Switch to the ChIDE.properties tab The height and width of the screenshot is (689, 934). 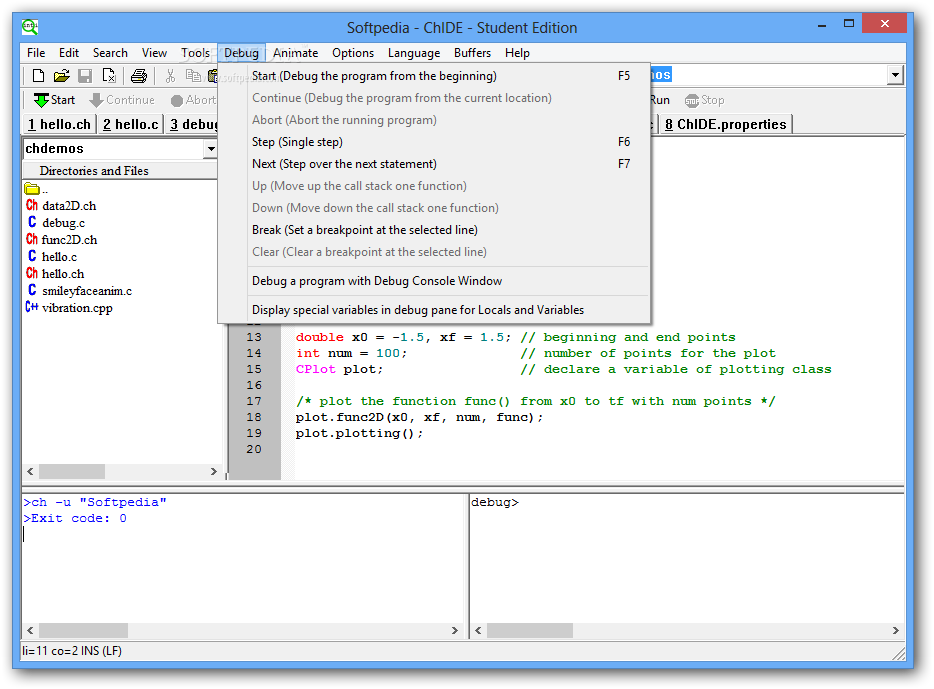tap(726, 124)
